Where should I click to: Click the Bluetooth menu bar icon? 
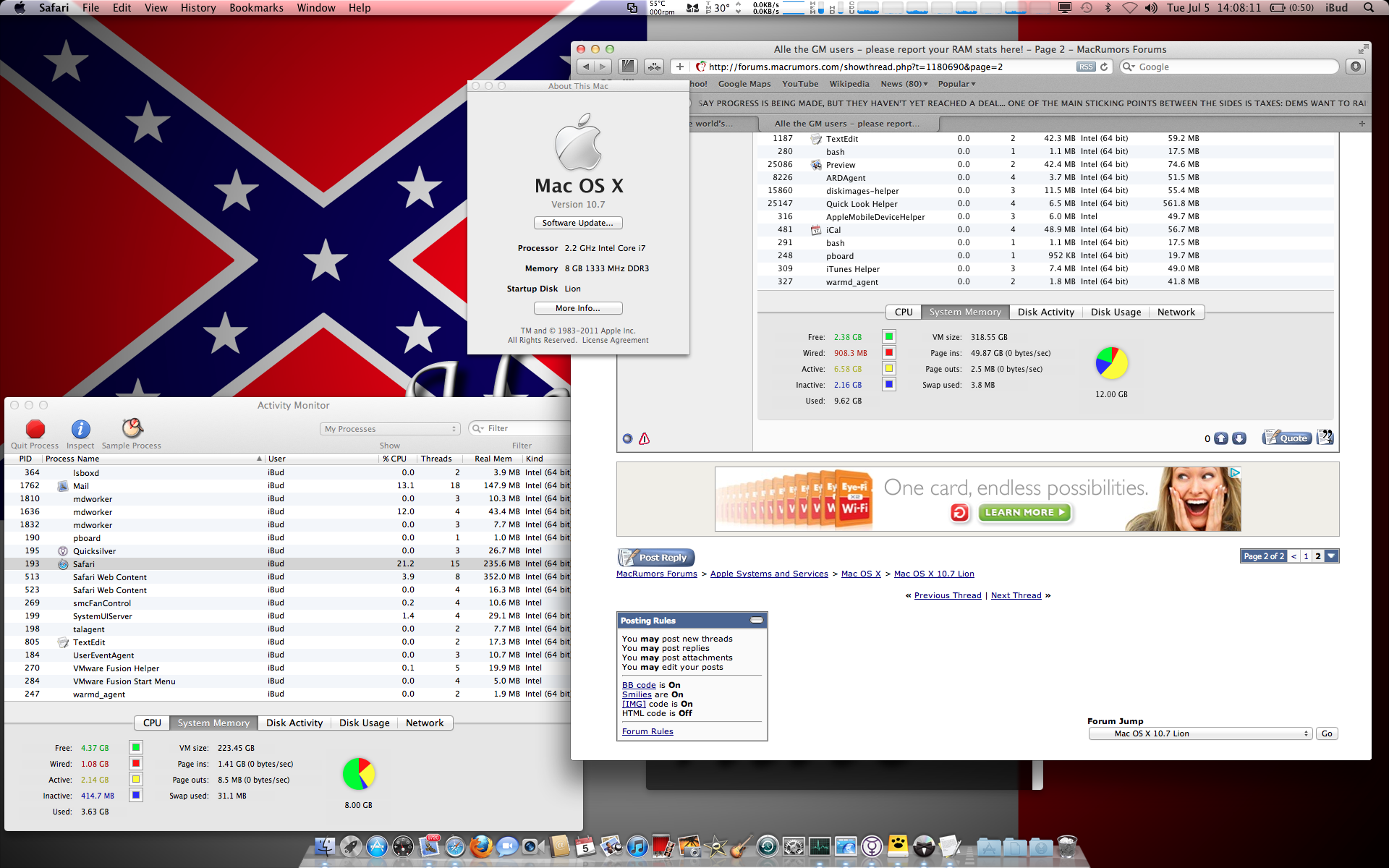[x=1108, y=8]
